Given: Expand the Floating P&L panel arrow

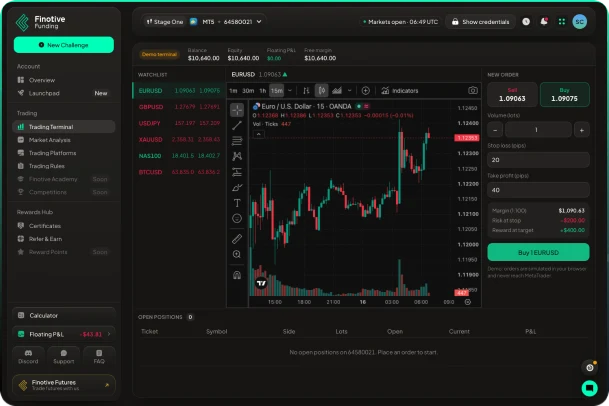Looking at the screenshot, I should click(x=109, y=334).
